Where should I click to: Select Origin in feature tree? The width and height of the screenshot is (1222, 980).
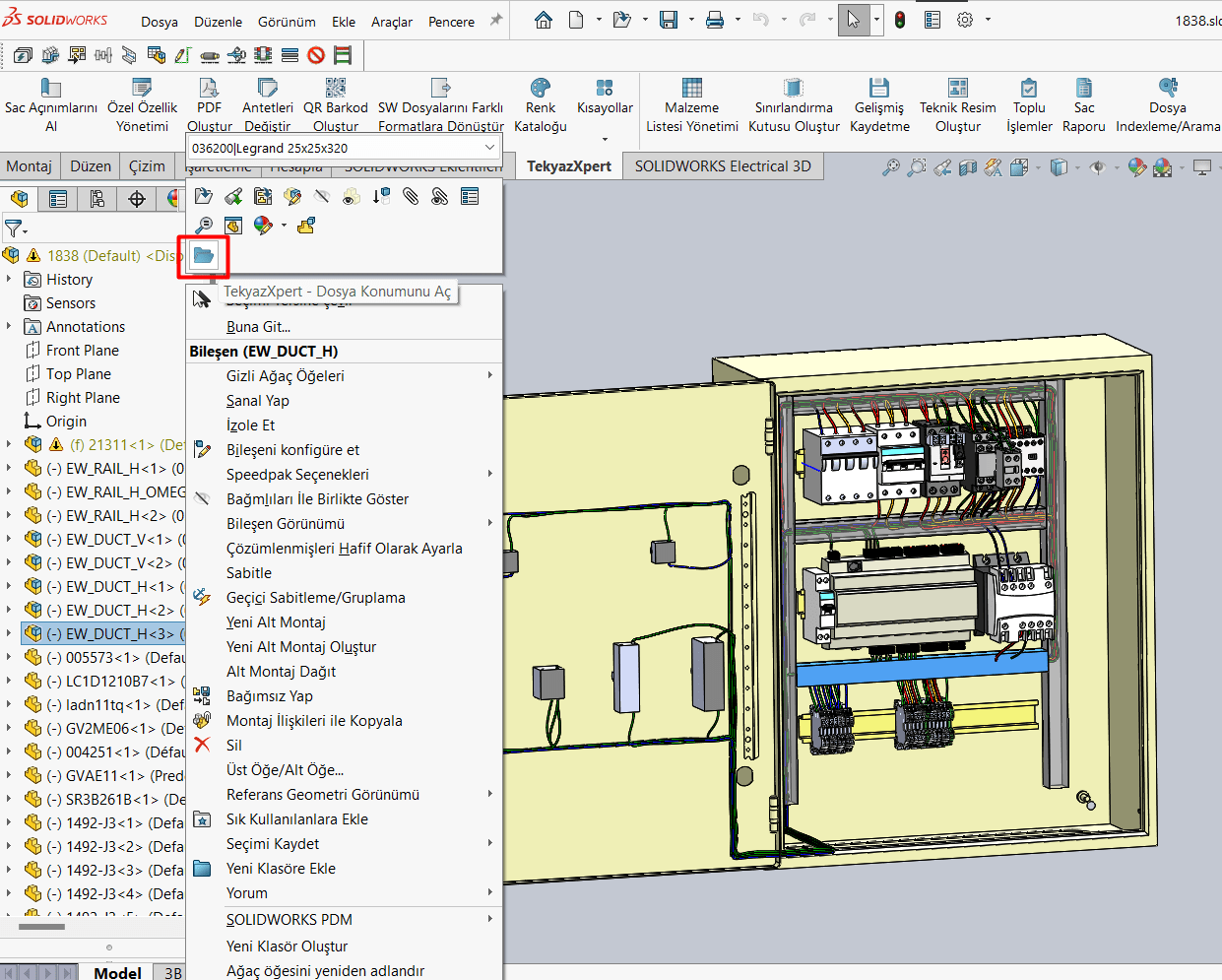pyautogui.click(x=66, y=422)
